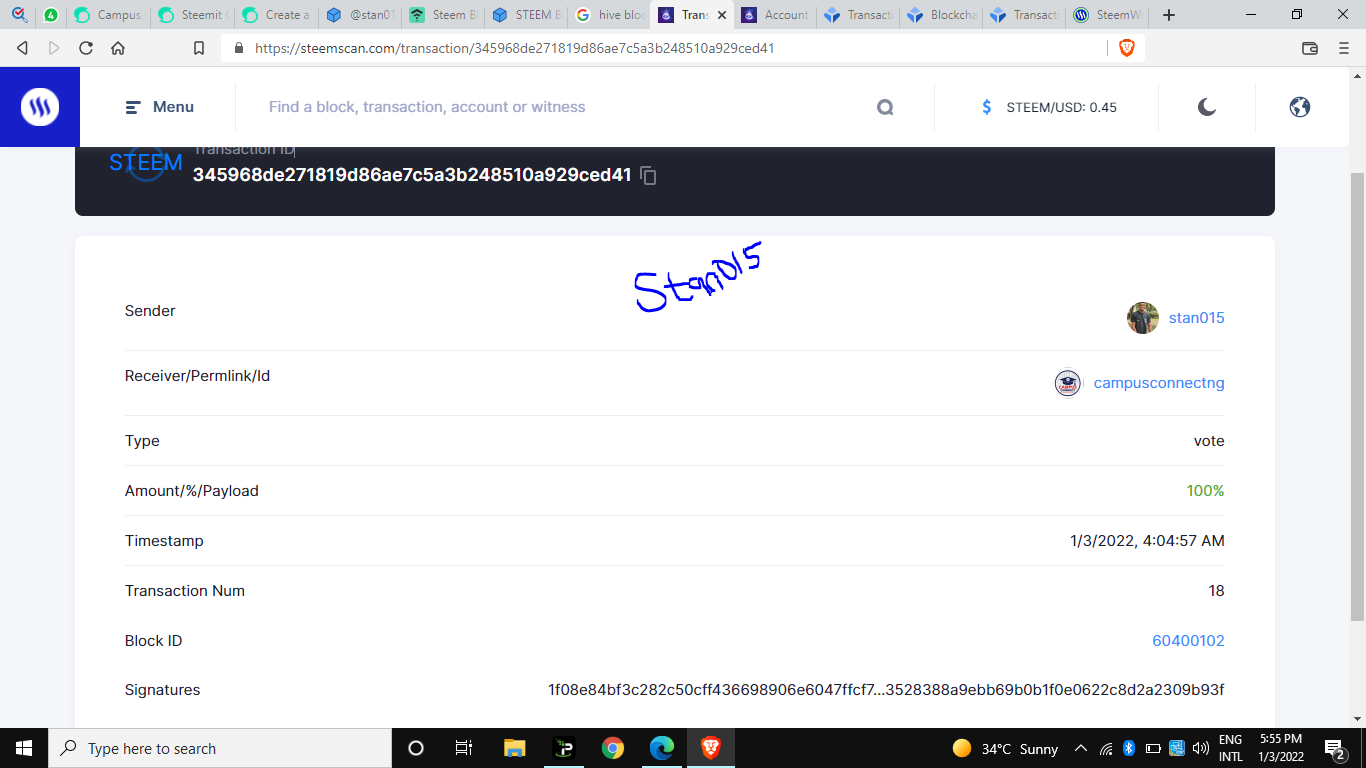Bookmark this page using the bookmark icon
Screen dimensions: 1366x768
pos(199,48)
